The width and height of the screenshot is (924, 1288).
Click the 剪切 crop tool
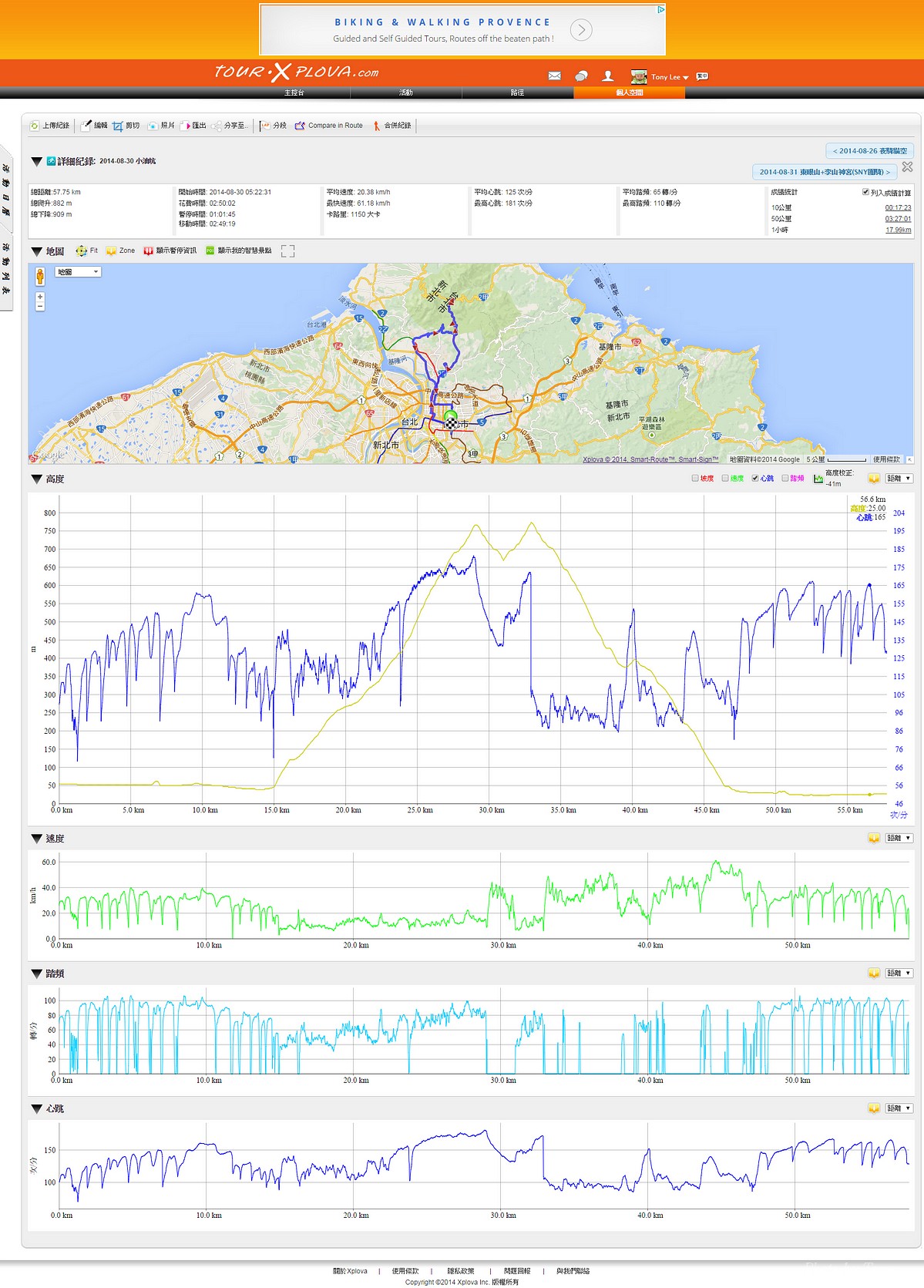(118, 126)
